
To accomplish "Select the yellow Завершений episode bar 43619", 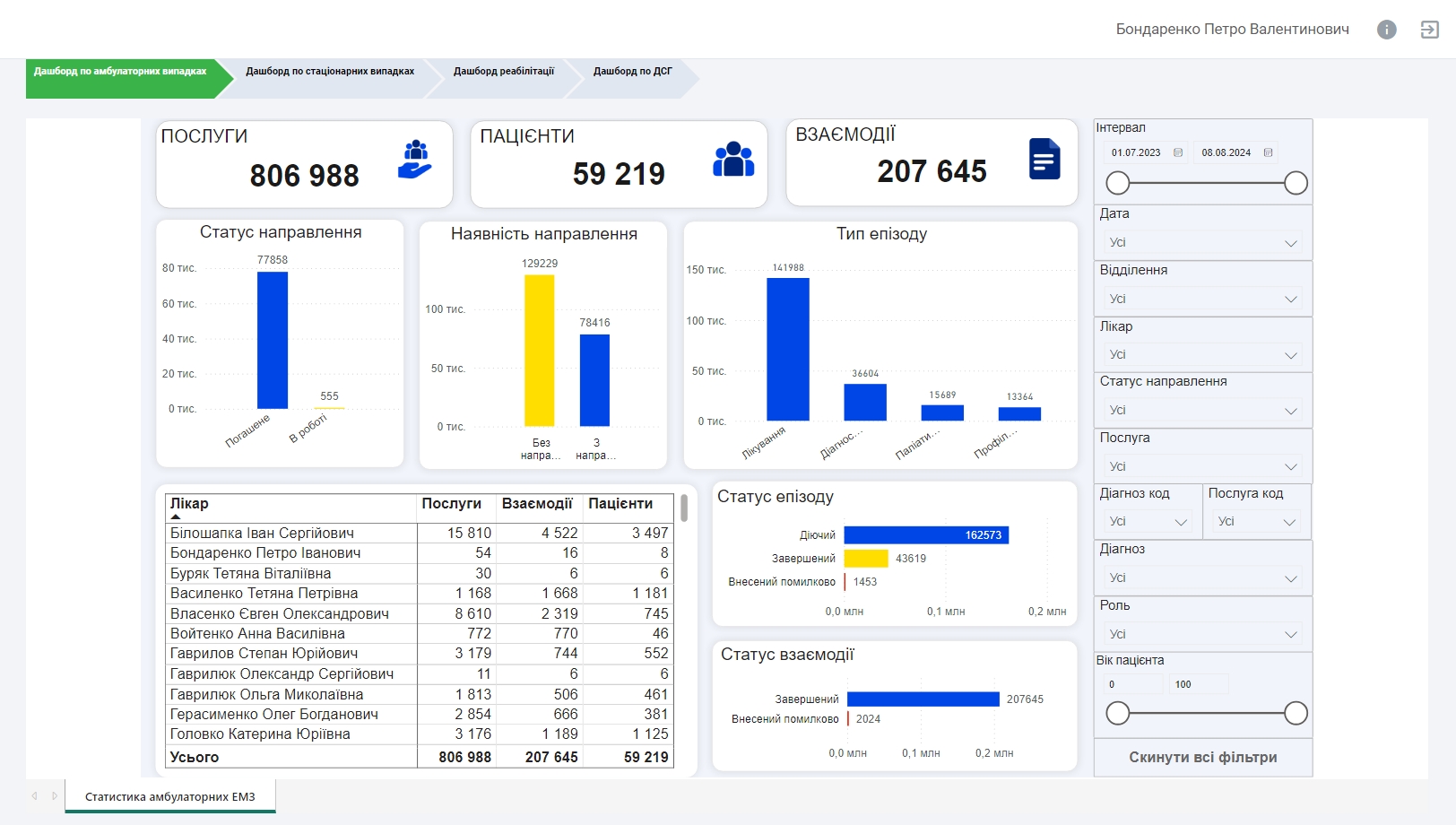I will [x=866, y=559].
